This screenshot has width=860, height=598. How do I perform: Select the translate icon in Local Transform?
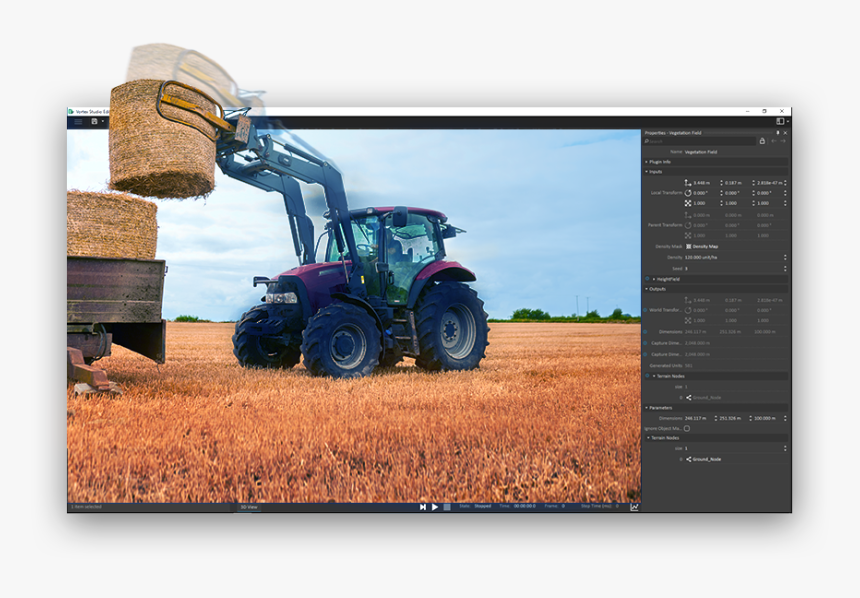pos(686,183)
